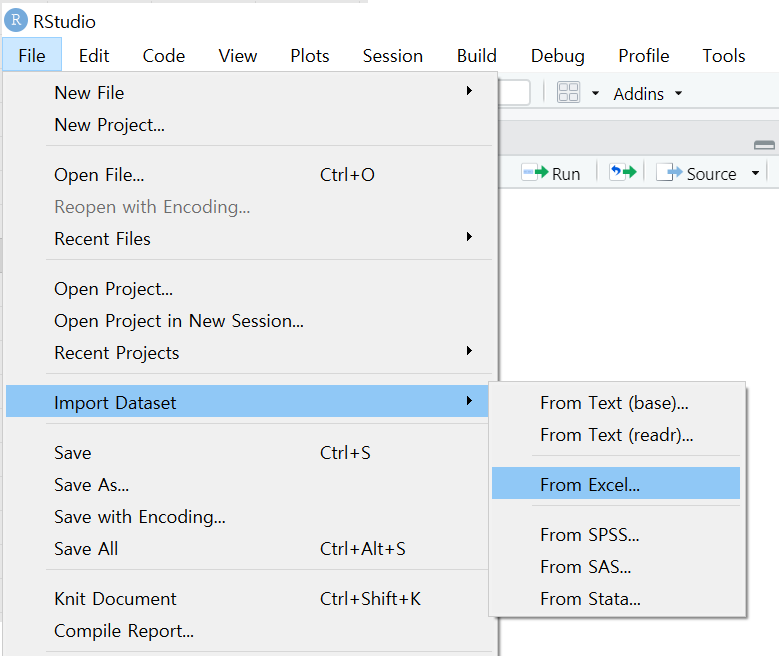Open the panes layout dropdown arrow
The width and height of the screenshot is (779, 656).
point(595,93)
